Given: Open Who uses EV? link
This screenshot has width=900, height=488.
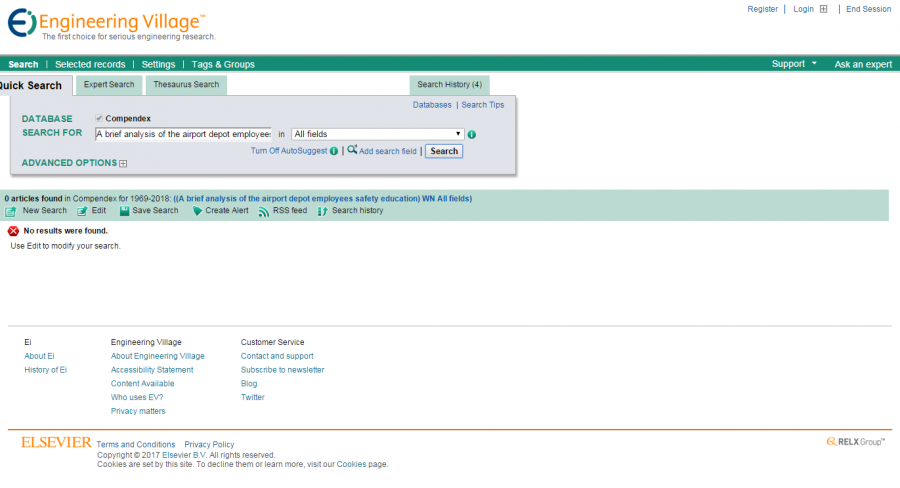Looking at the screenshot, I should tap(137, 397).
